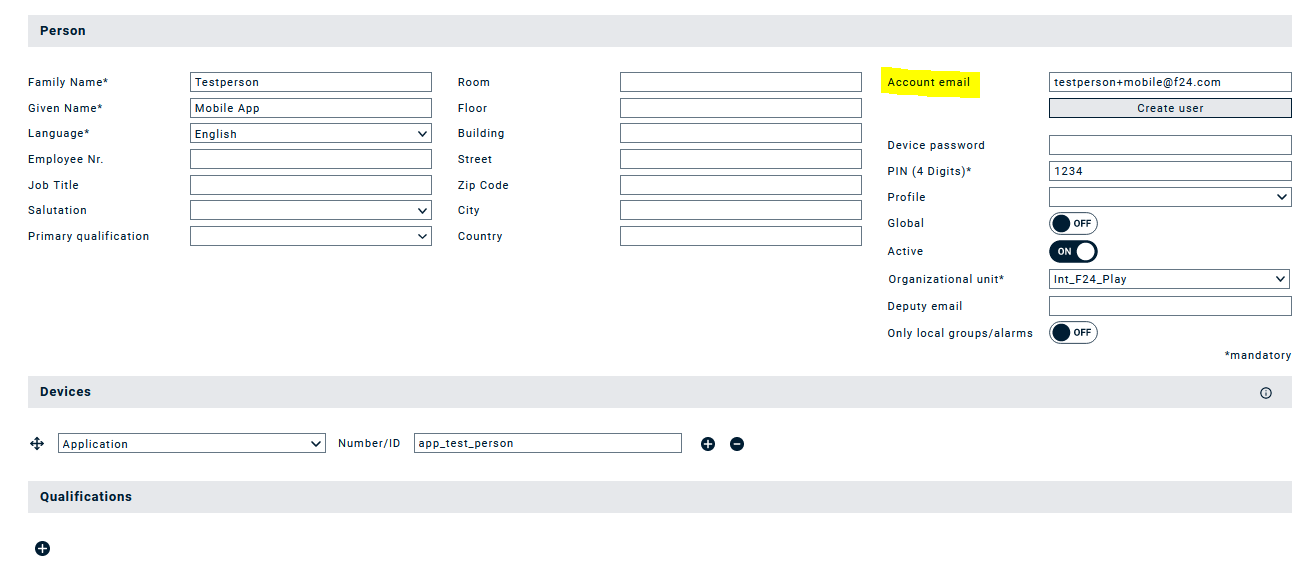The height and width of the screenshot is (584, 1313).
Task: Open the device type dropdown showing Application
Action: 192,443
